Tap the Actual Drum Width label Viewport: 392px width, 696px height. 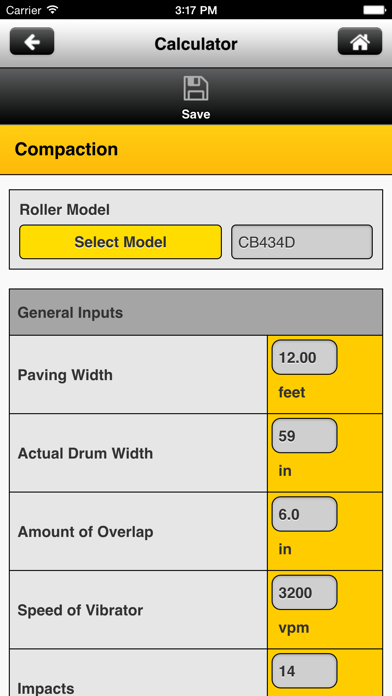pyautogui.click(x=85, y=453)
